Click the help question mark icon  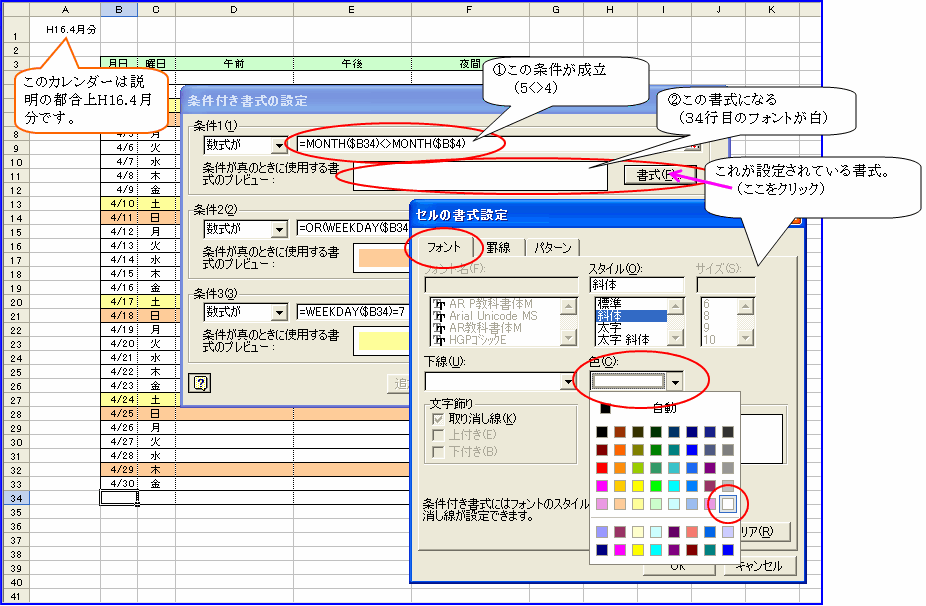(x=199, y=381)
